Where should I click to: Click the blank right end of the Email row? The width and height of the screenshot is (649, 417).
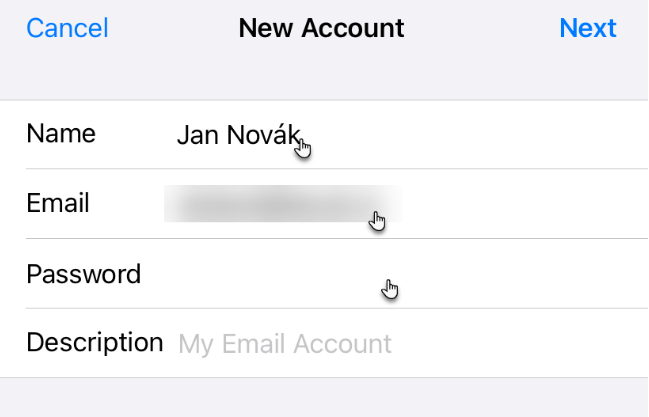(x=524, y=204)
